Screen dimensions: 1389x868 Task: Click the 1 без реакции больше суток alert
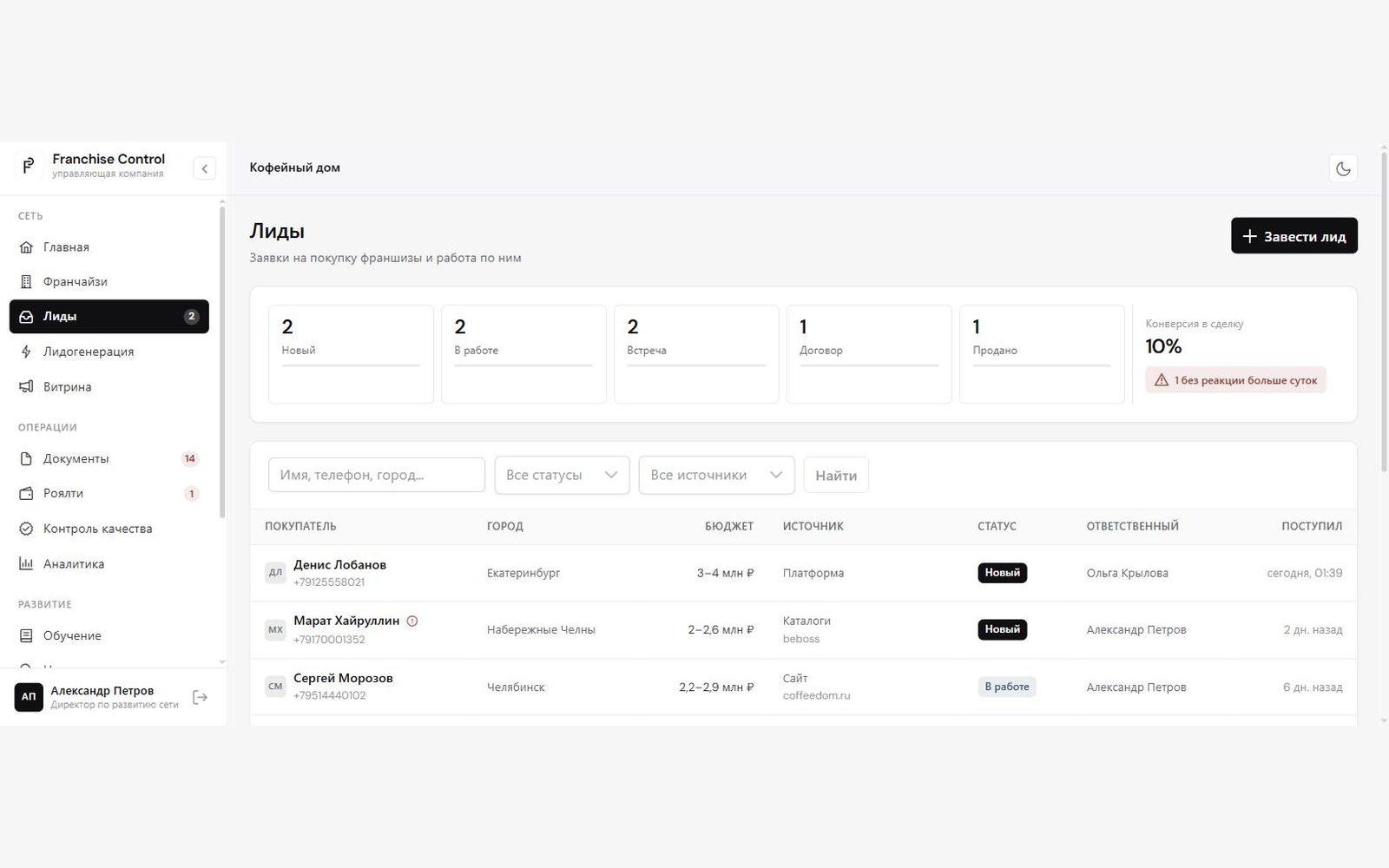(x=1235, y=380)
